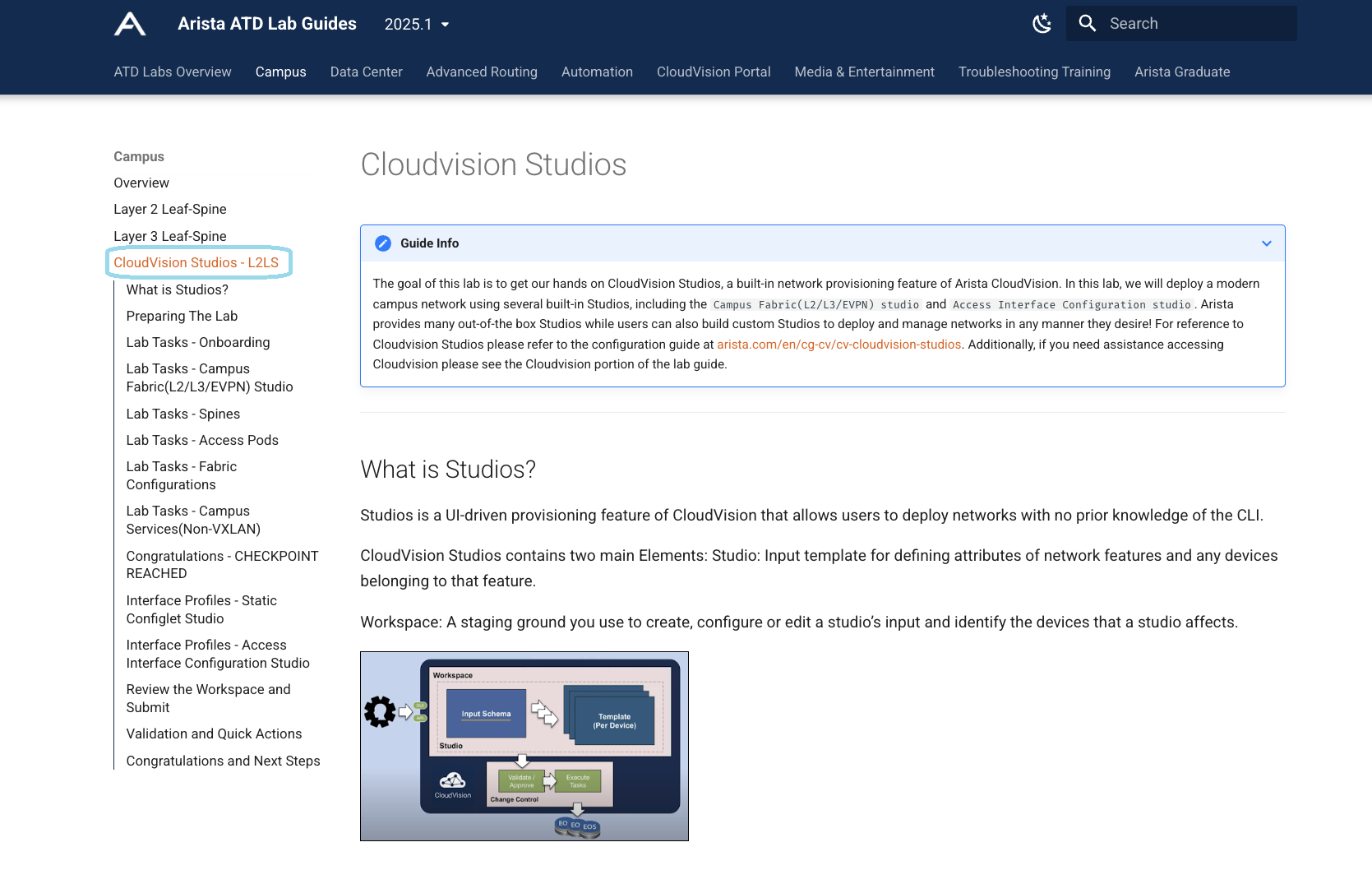This screenshot has height=870, width=1372.
Task: Click the Studios workflow diagram image
Action: coord(524,746)
